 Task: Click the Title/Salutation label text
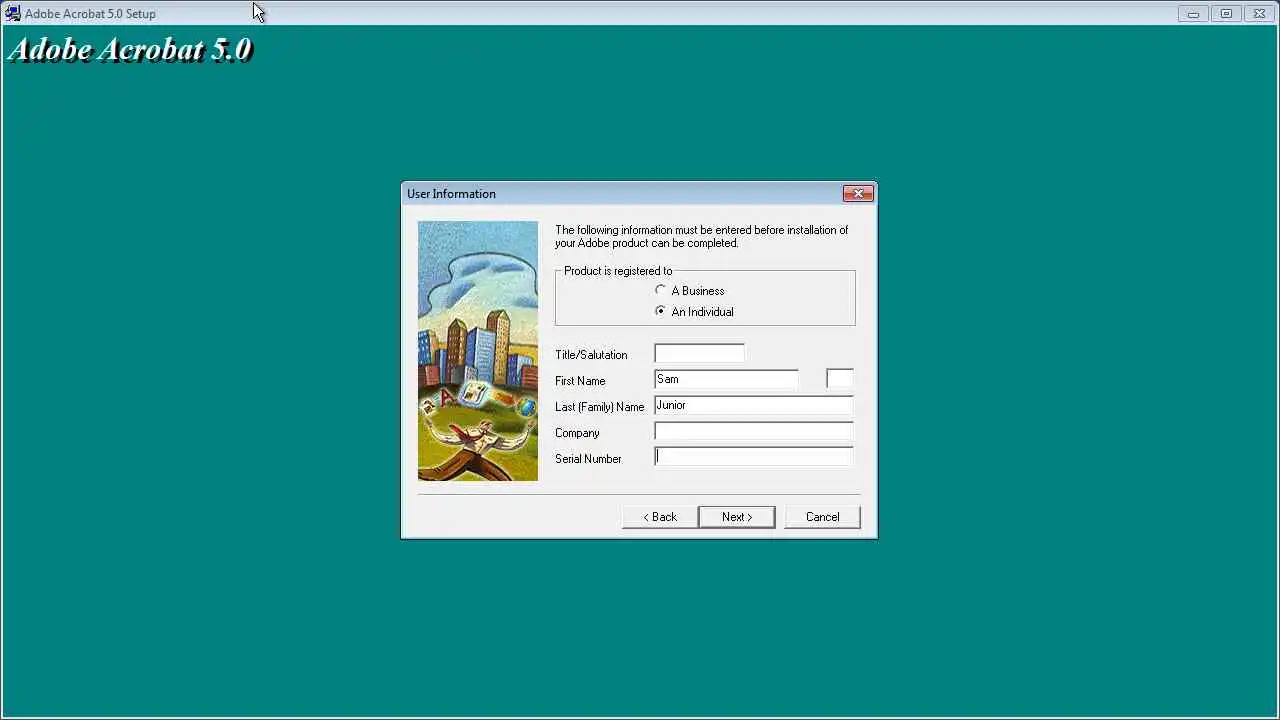(x=591, y=355)
